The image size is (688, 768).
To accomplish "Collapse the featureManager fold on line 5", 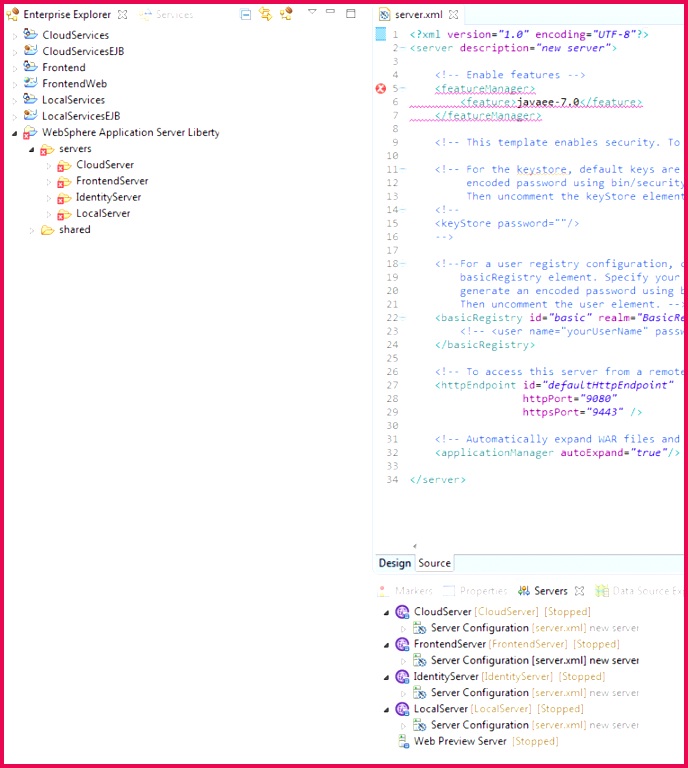I will pos(403,89).
